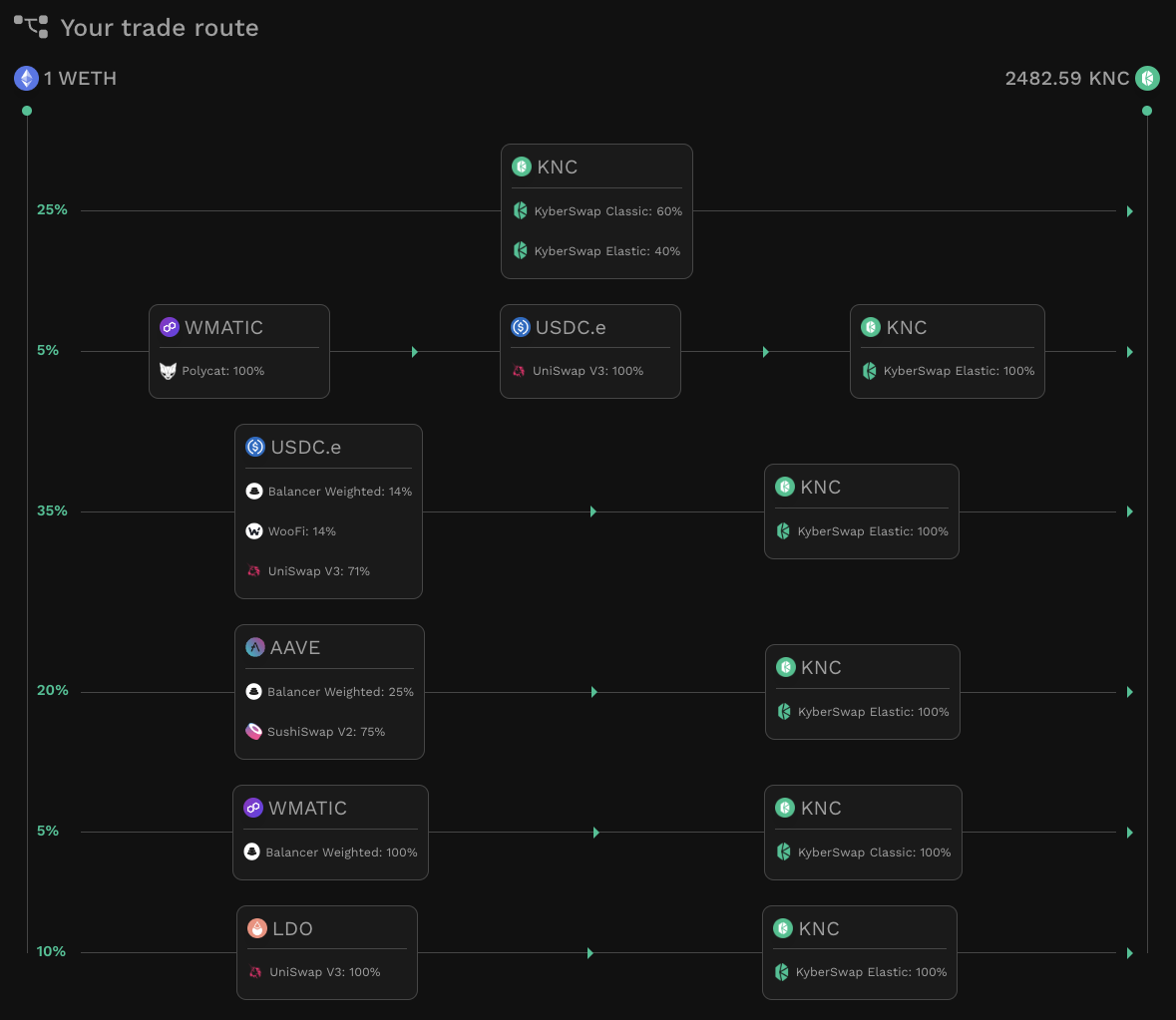Viewport: 1176px width, 1020px height.
Task: Click the KNC icon in 20% route card
Action: coord(785,666)
